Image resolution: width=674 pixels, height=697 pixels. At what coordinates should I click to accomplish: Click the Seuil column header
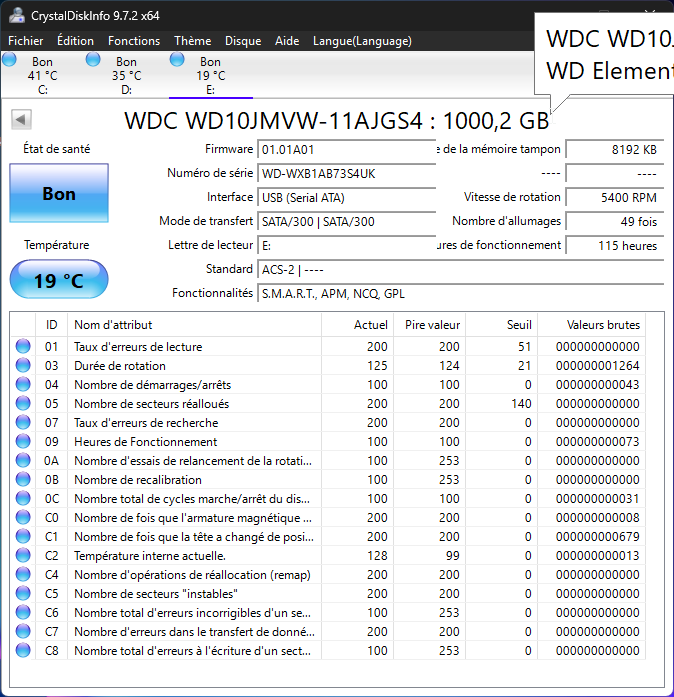[x=501, y=324]
